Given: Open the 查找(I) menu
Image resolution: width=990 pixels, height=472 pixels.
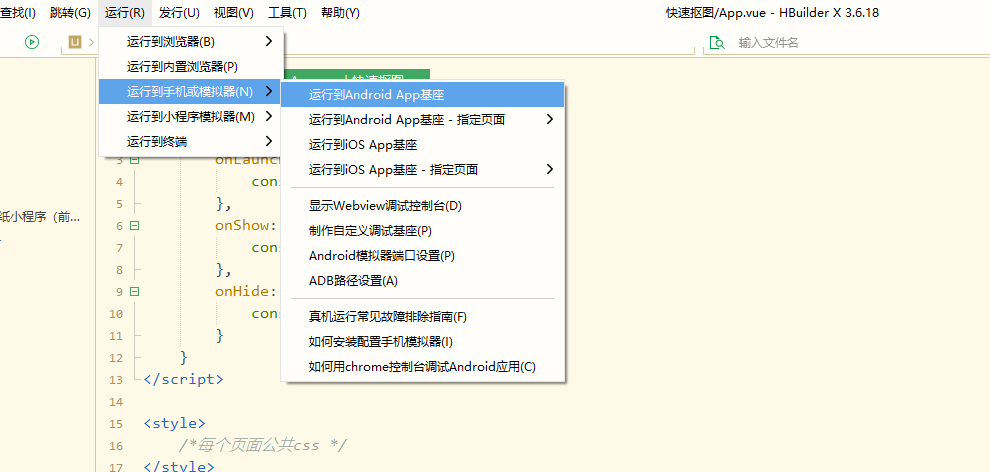Looking at the screenshot, I should [x=18, y=13].
